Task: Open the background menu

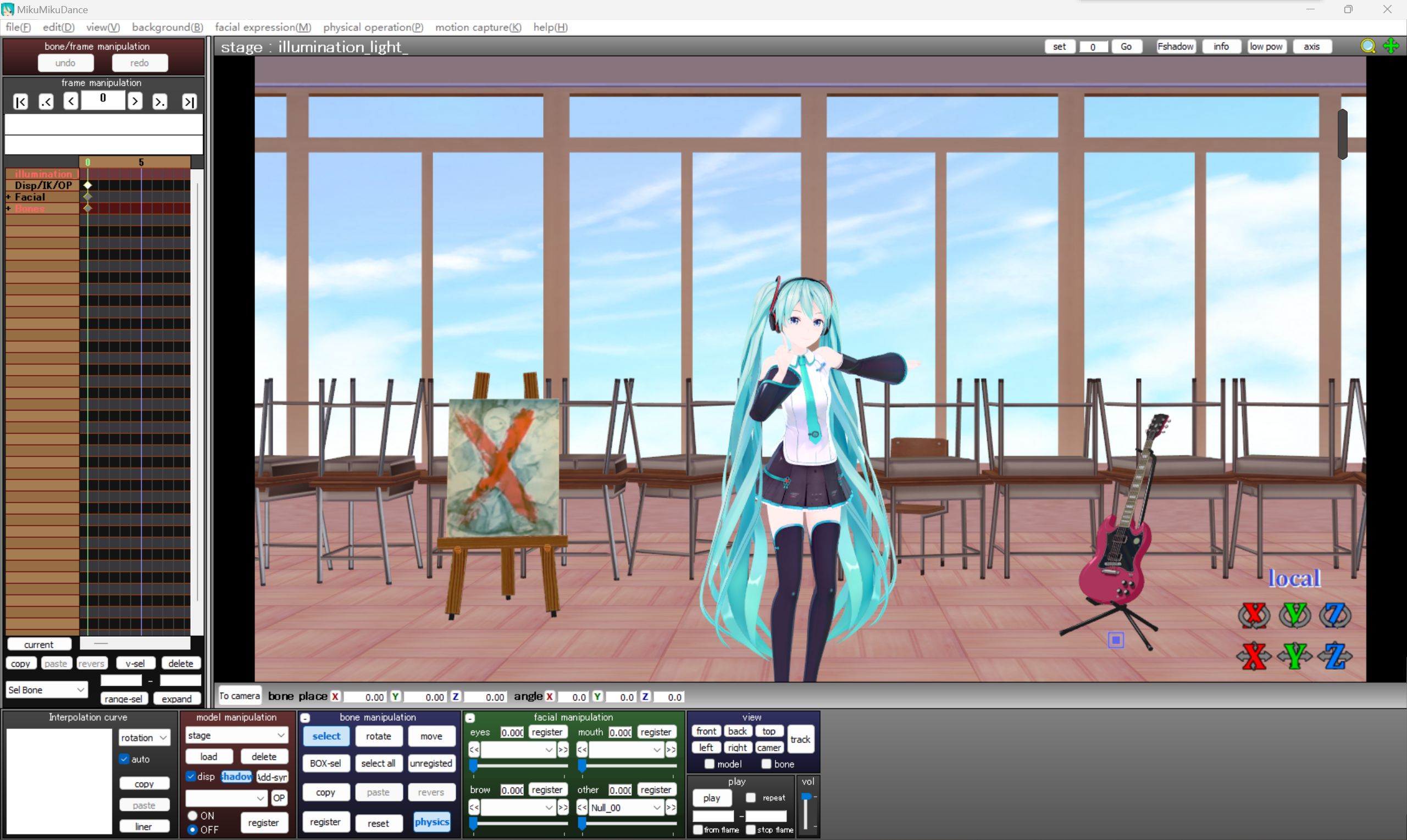Action: 167,27
